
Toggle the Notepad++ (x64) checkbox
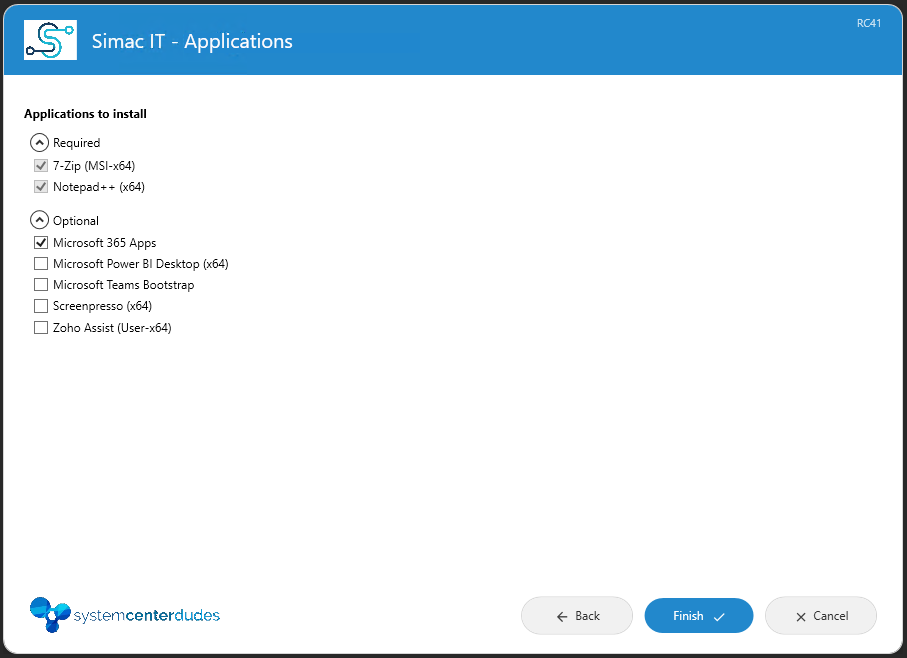click(x=40, y=187)
